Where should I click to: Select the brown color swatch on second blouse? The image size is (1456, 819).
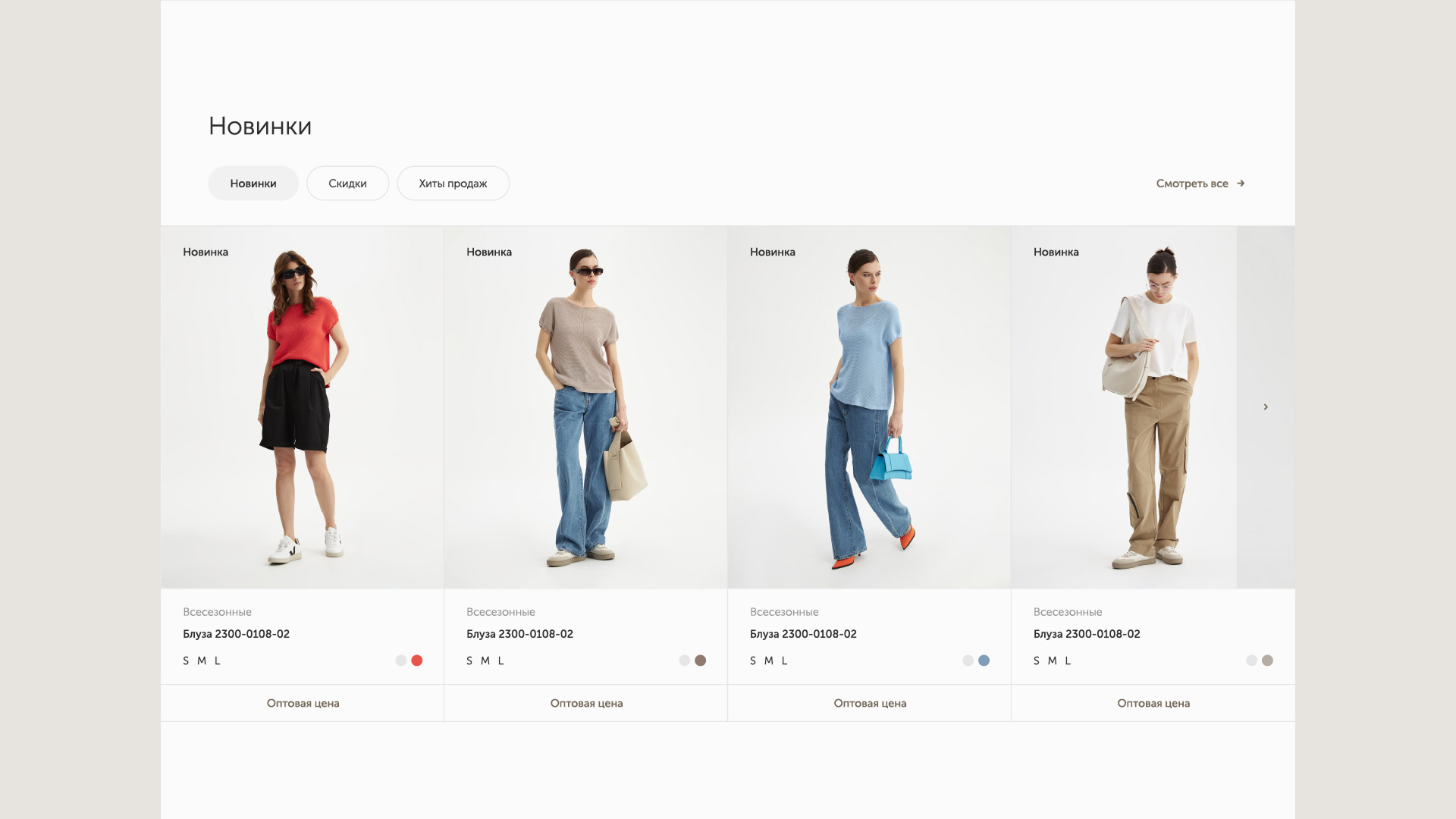click(700, 661)
